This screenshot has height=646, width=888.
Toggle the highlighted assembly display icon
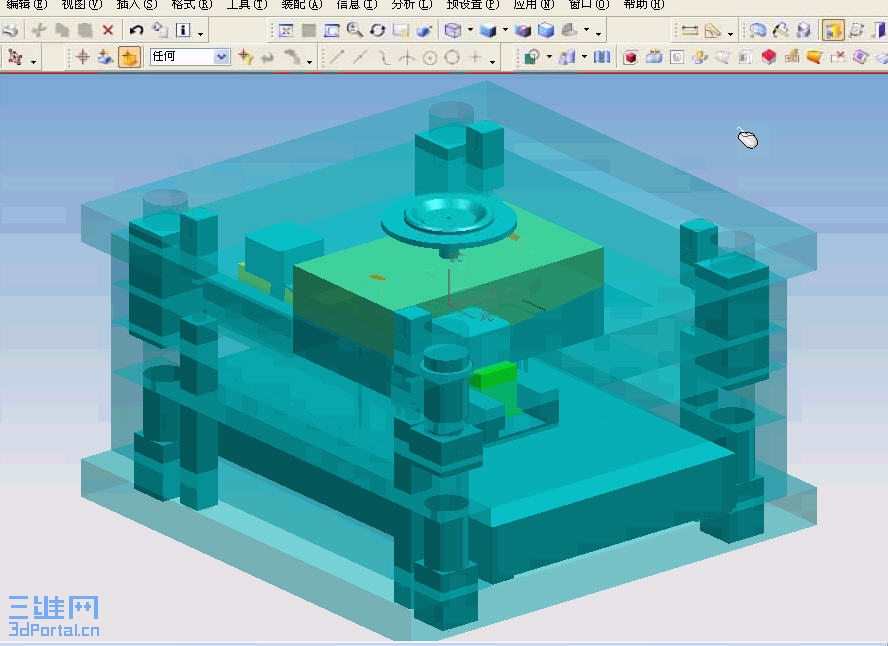click(x=832, y=30)
